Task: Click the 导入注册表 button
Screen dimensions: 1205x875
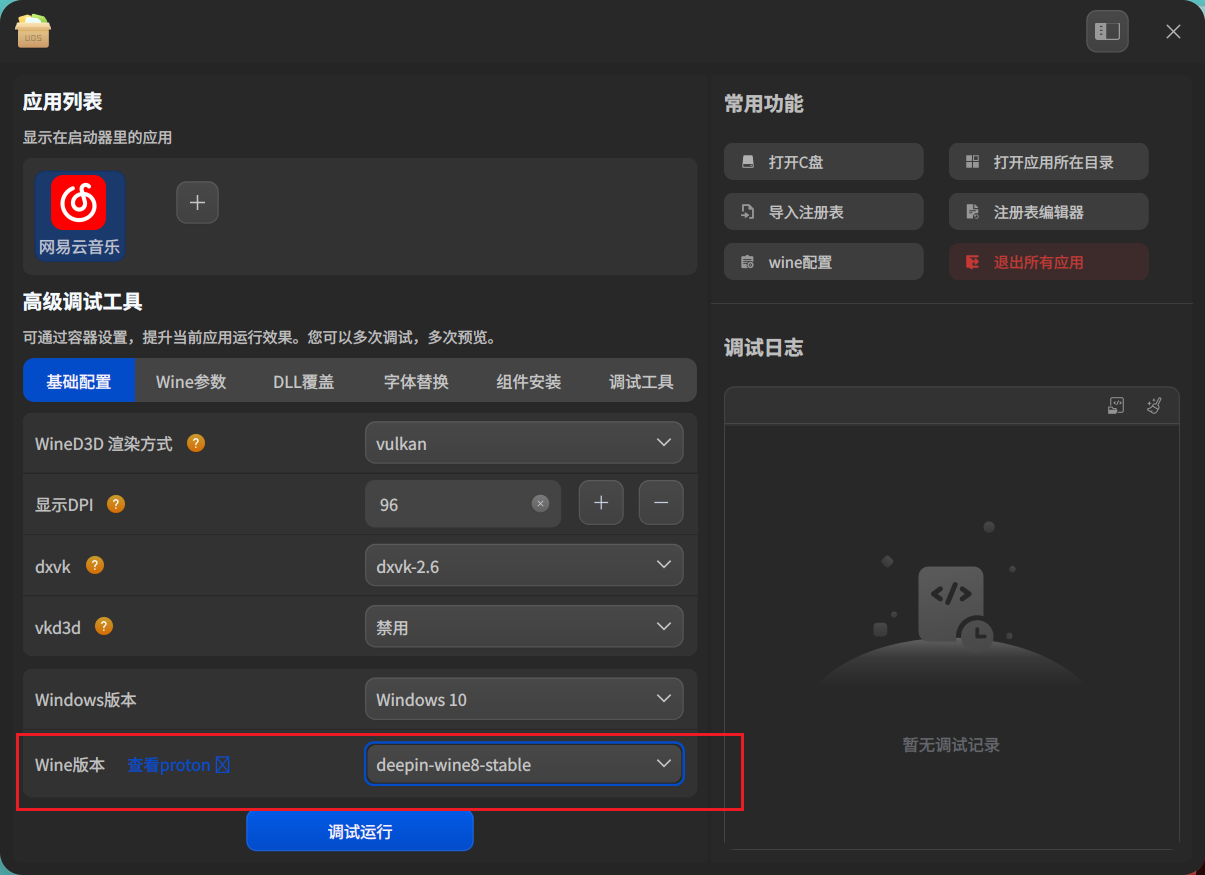Action: point(824,212)
